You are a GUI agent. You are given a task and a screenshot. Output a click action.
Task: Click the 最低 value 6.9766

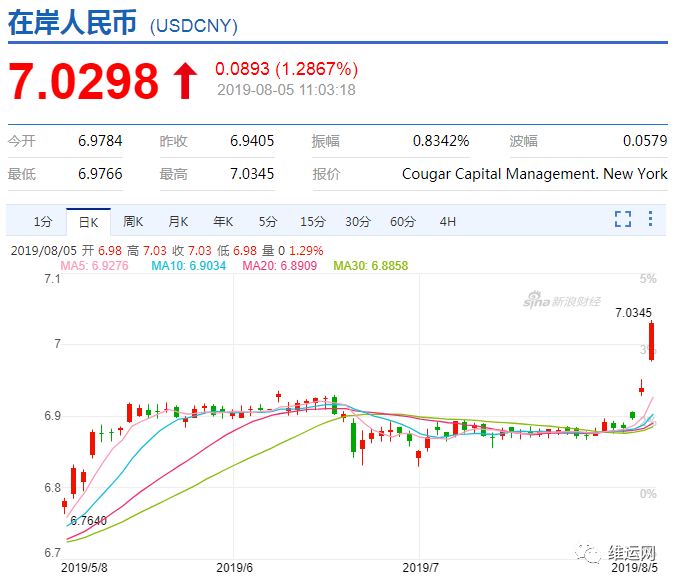tap(100, 174)
